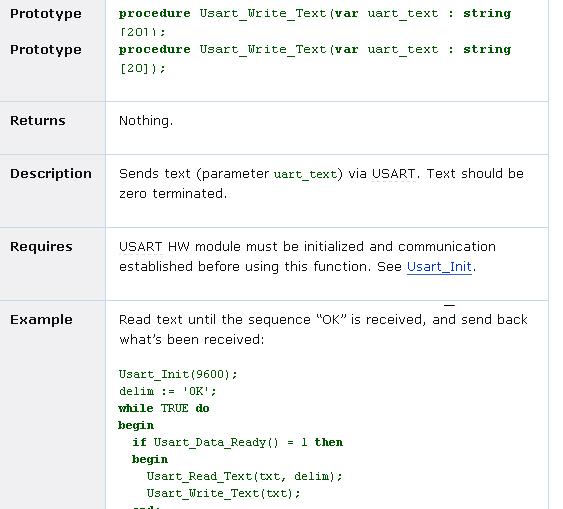Click the Example row heading
Viewport: 563px width, 509px height.
point(41,320)
